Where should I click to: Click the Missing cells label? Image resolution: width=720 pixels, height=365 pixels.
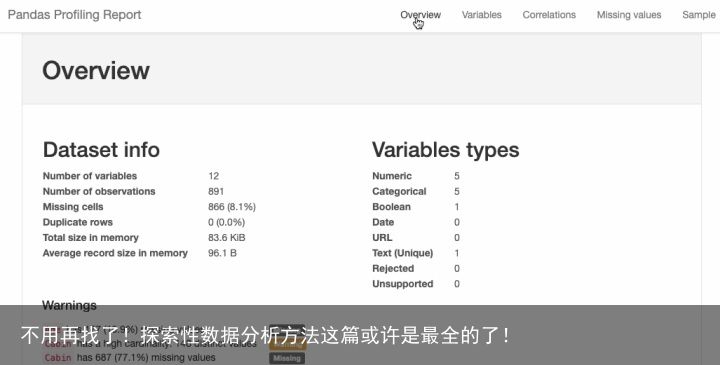tap(73, 207)
